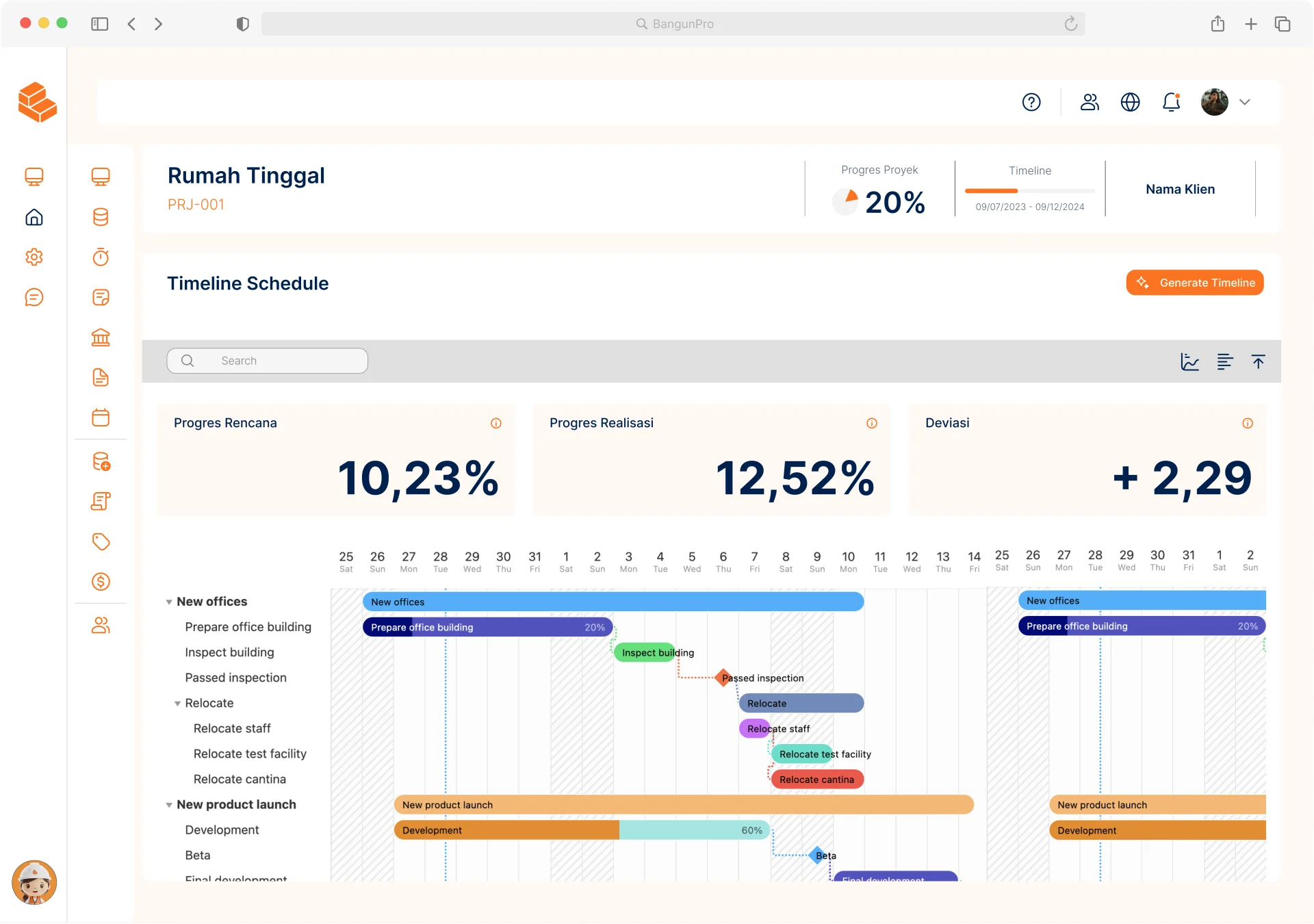Open the stopwatch timer icon in sidebar

coord(101,257)
